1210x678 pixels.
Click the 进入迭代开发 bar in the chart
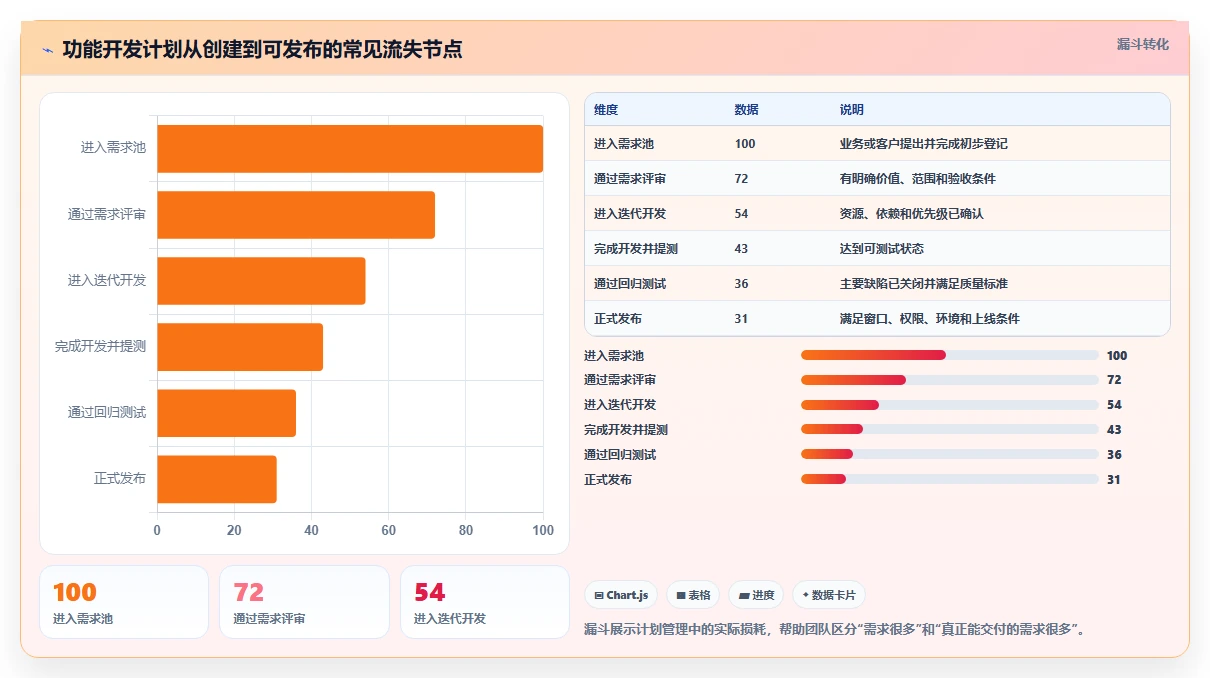(261, 281)
